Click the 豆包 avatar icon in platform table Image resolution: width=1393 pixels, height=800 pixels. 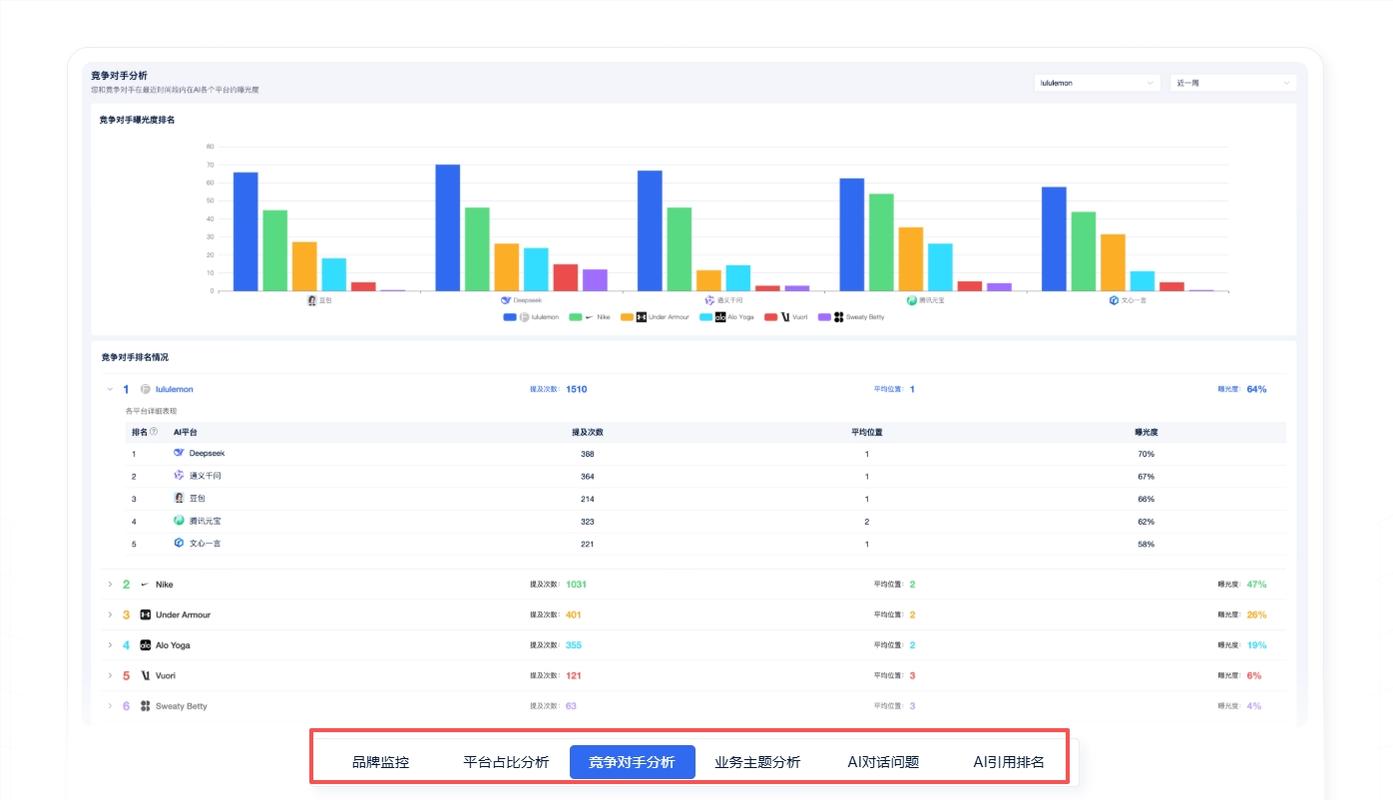click(x=179, y=498)
